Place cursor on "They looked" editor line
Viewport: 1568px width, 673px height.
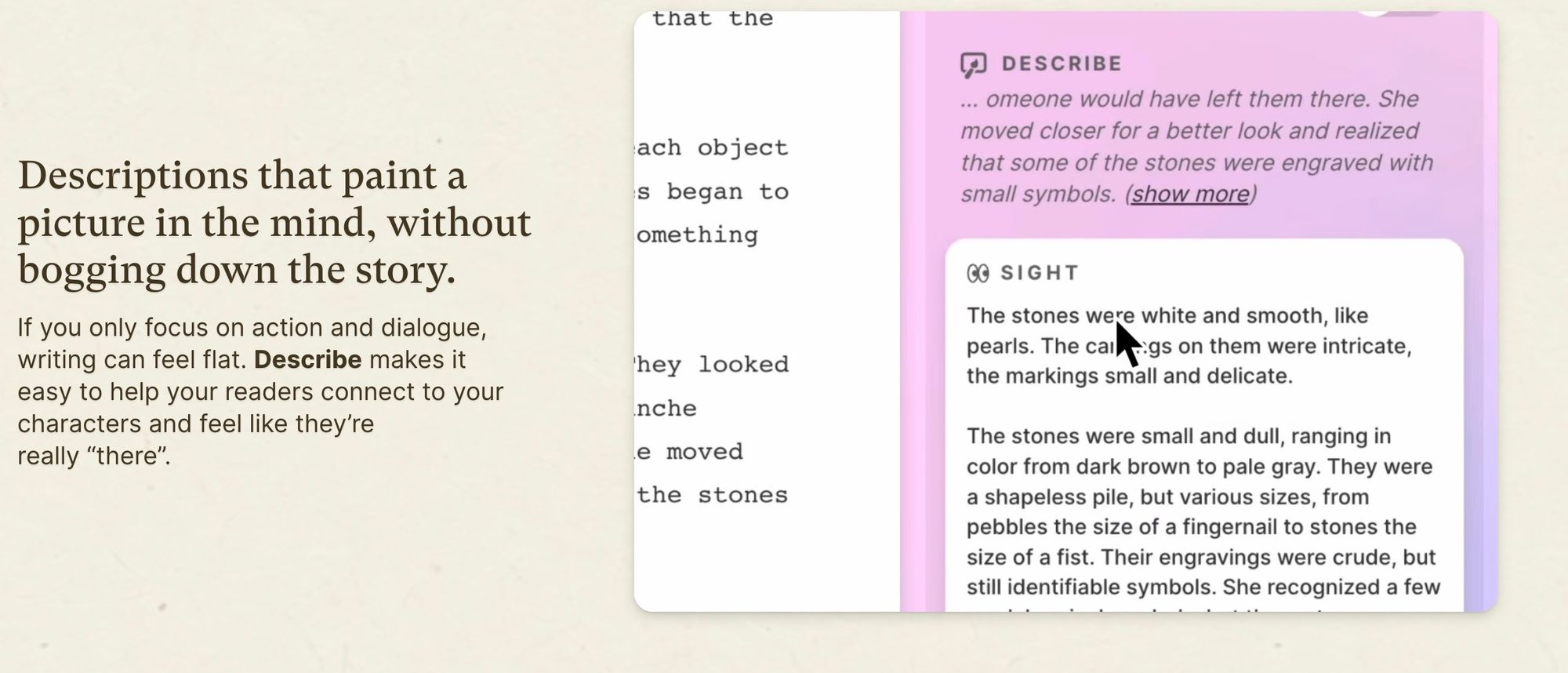click(712, 365)
